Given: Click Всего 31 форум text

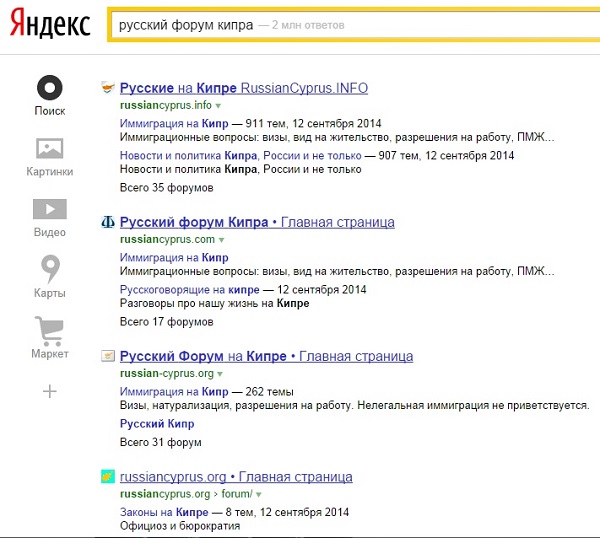Looking at the screenshot, I should 160,442.
